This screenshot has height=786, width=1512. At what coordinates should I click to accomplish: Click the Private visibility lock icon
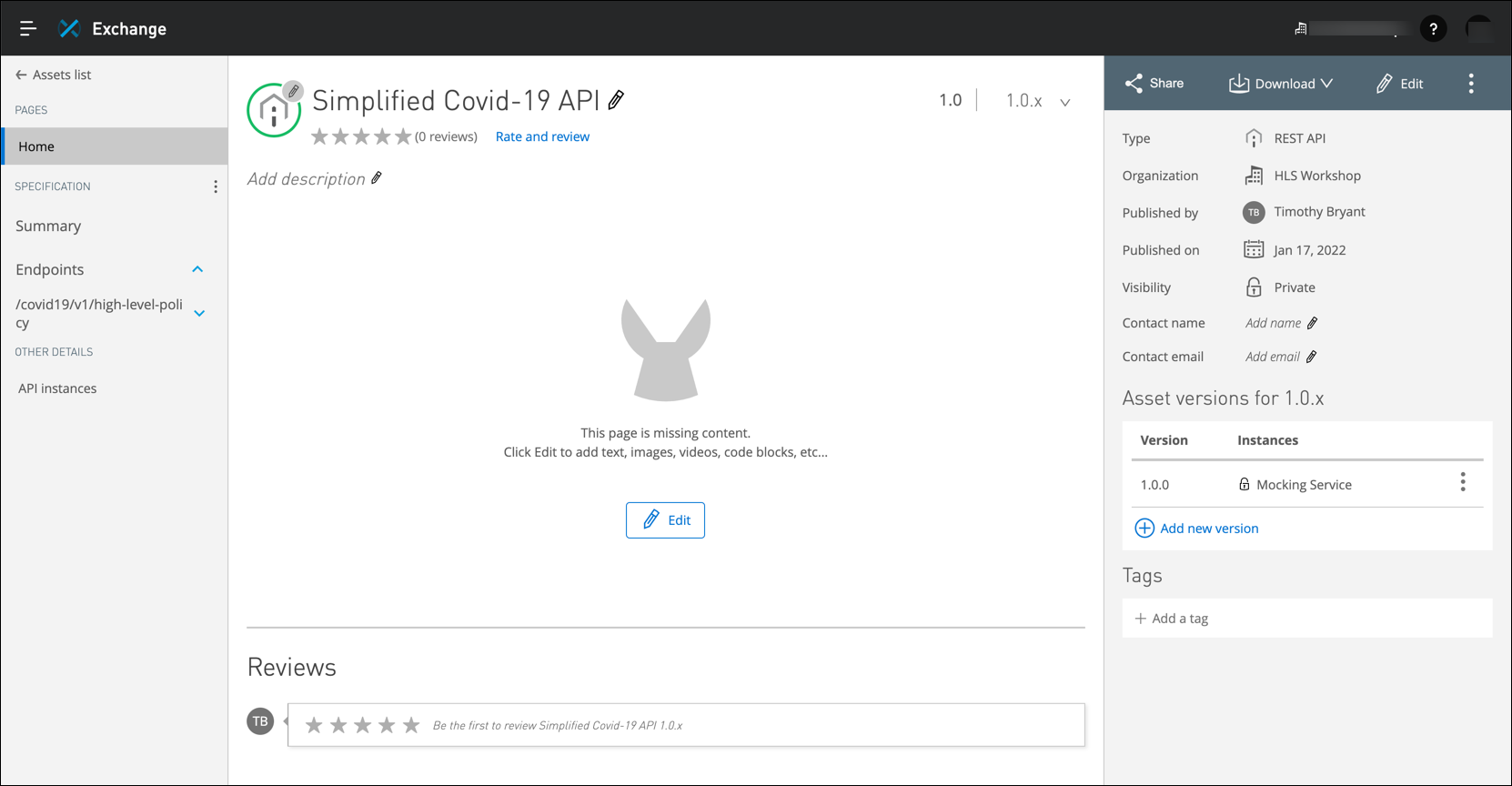click(x=1254, y=287)
